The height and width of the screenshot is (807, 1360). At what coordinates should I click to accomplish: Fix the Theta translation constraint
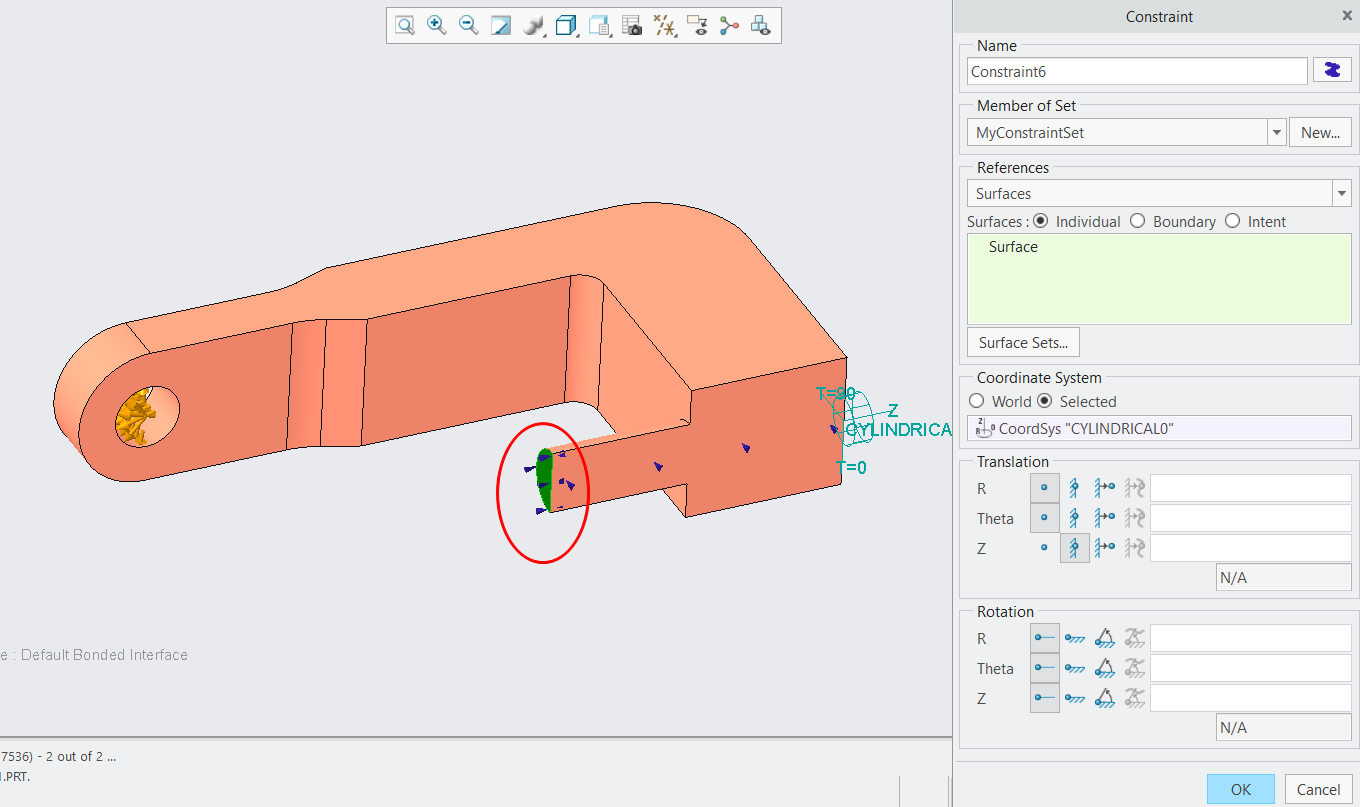click(x=1075, y=517)
